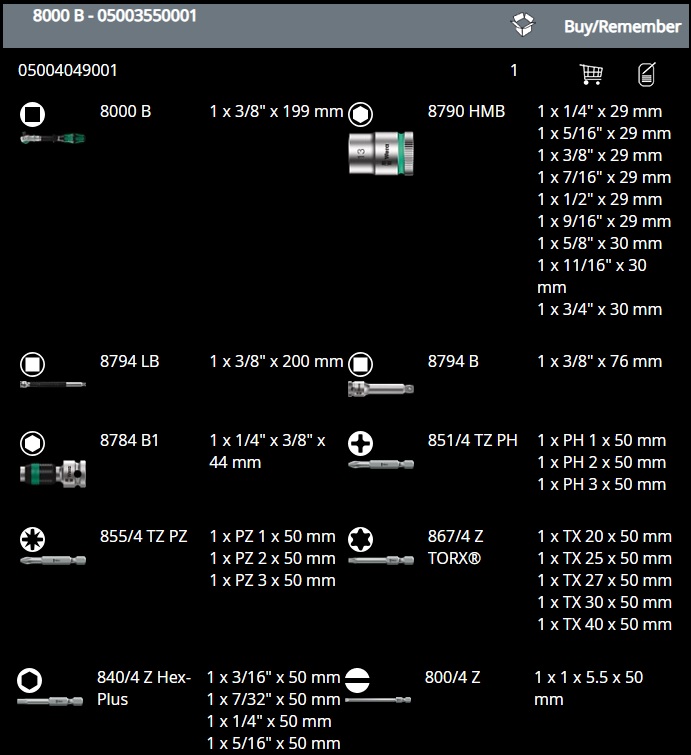Image resolution: width=691 pixels, height=755 pixels.
Task: Click the slotted icon for 800/4 Z
Action: point(357,680)
